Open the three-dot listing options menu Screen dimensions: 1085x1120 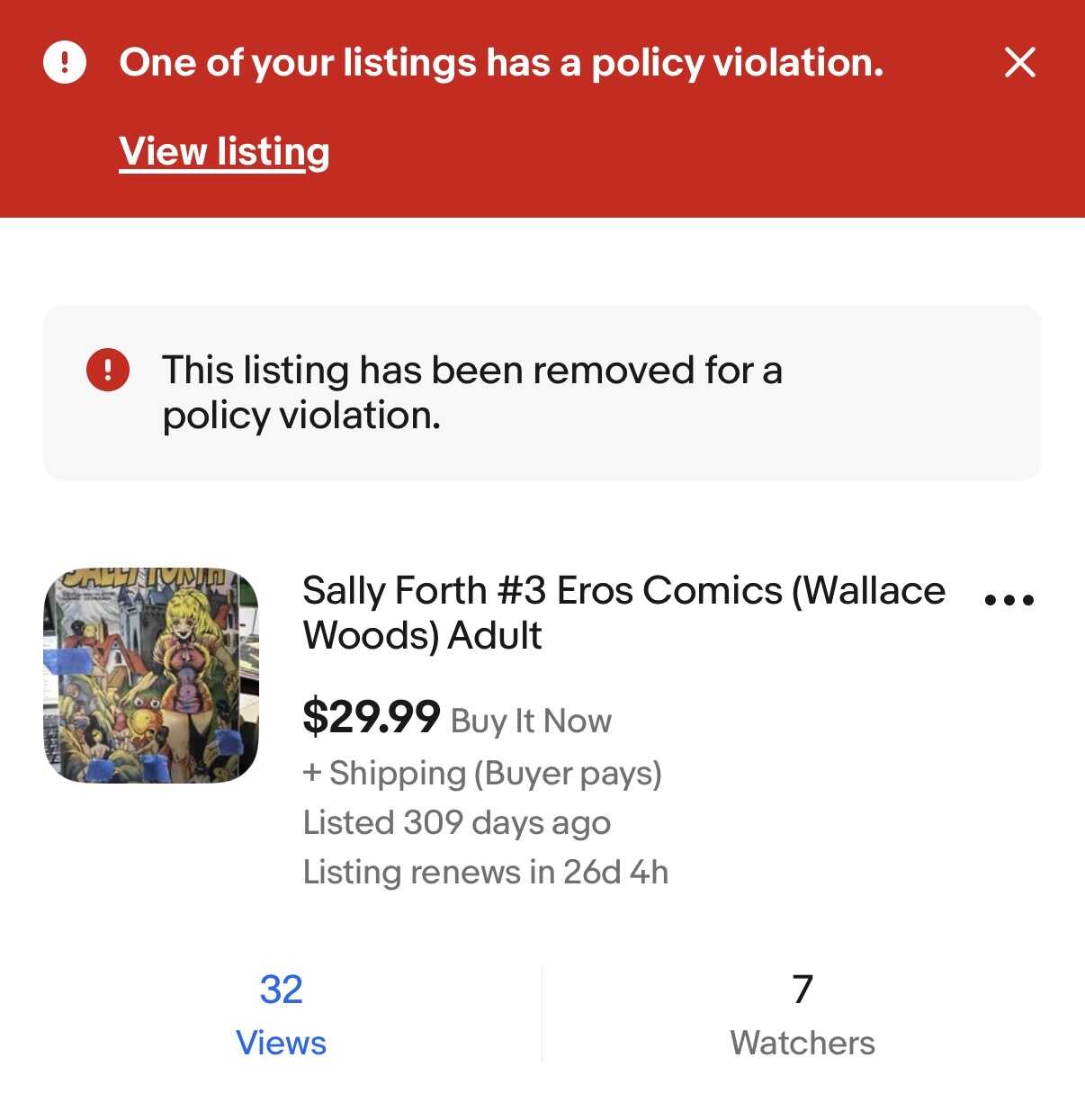tap(1009, 600)
